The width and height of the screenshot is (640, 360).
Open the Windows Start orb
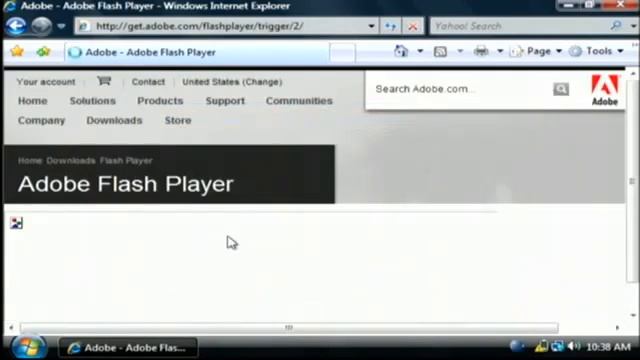click(28, 347)
